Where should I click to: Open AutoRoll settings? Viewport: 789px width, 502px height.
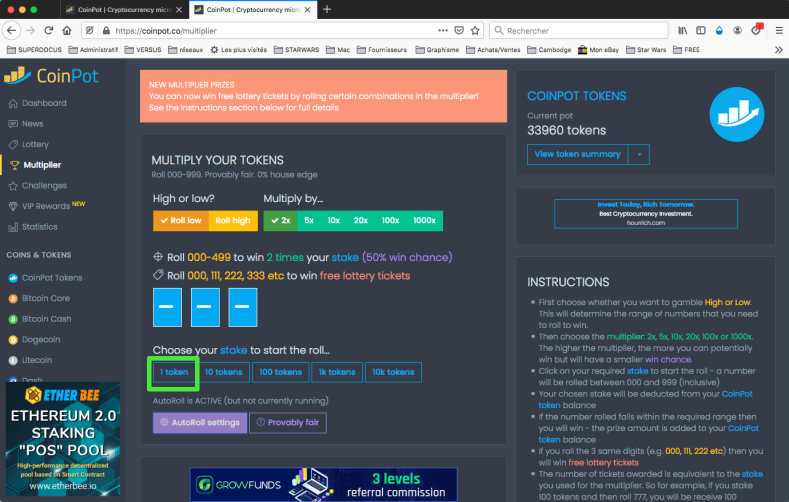point(200,423)
